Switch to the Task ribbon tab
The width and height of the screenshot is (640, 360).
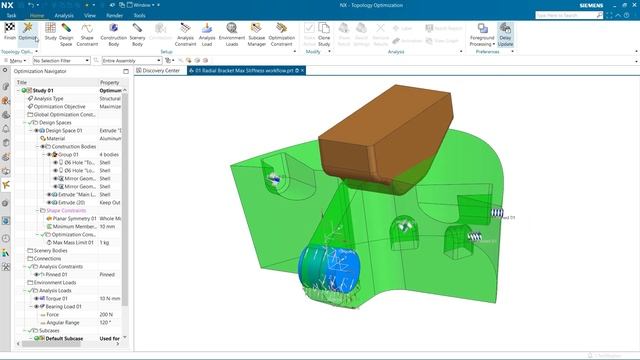11,16
